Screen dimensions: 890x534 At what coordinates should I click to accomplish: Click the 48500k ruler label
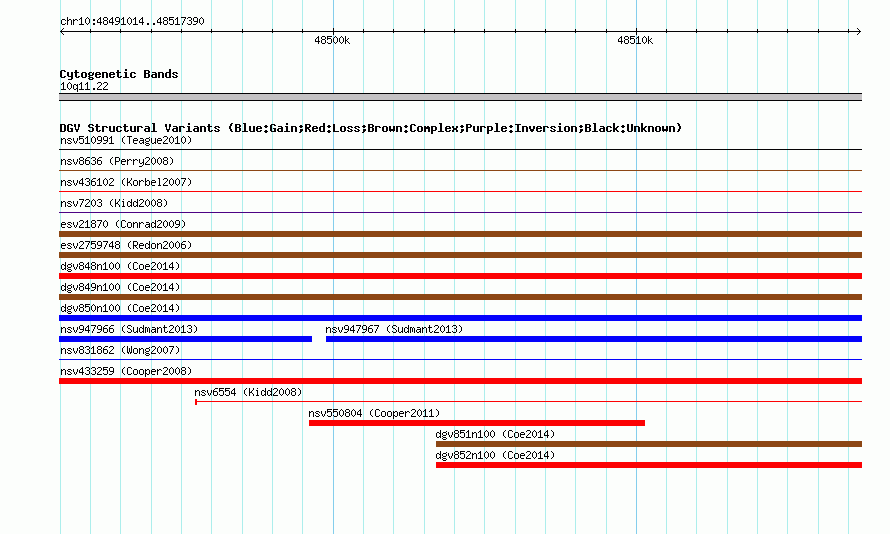click(332, 40)
